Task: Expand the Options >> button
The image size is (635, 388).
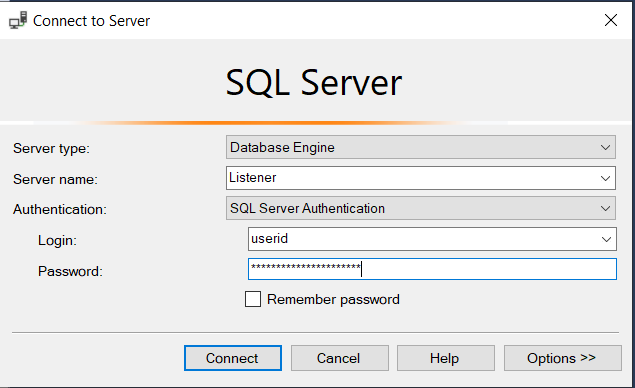Action: tap(563, 358)
